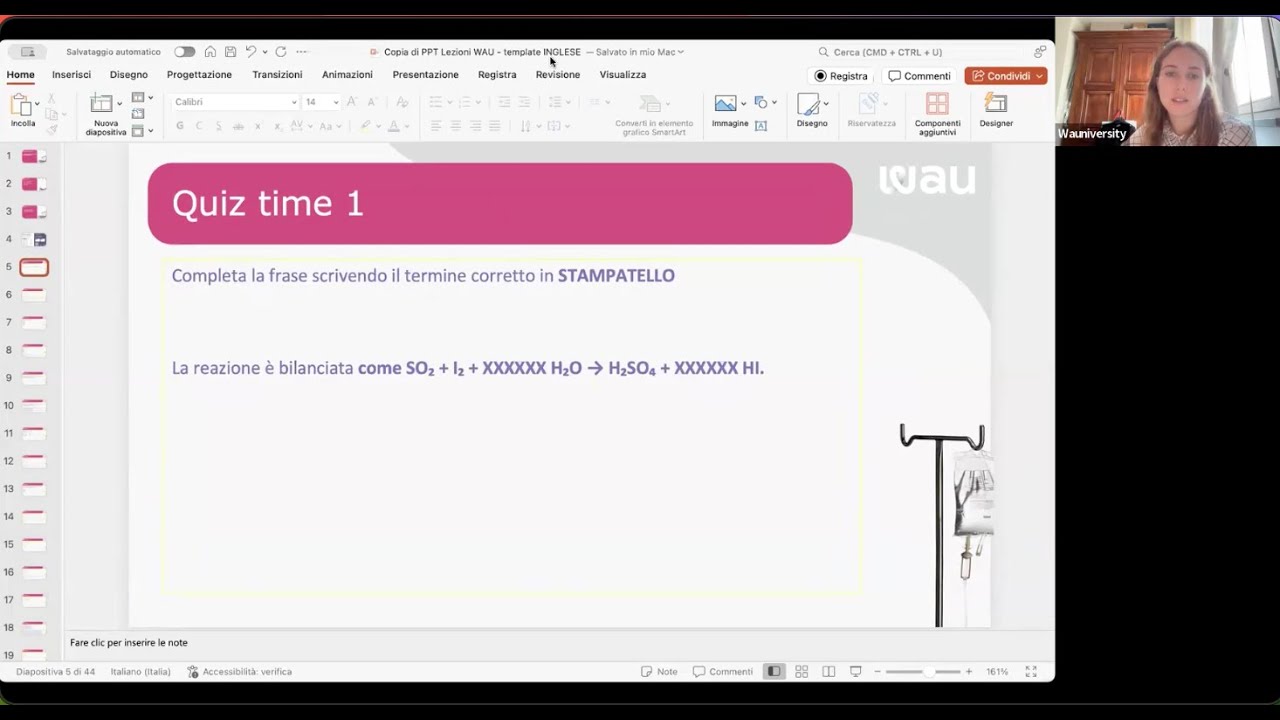Switch to normal view icon
Screen dimensions: 1280x720
point(774,672)
